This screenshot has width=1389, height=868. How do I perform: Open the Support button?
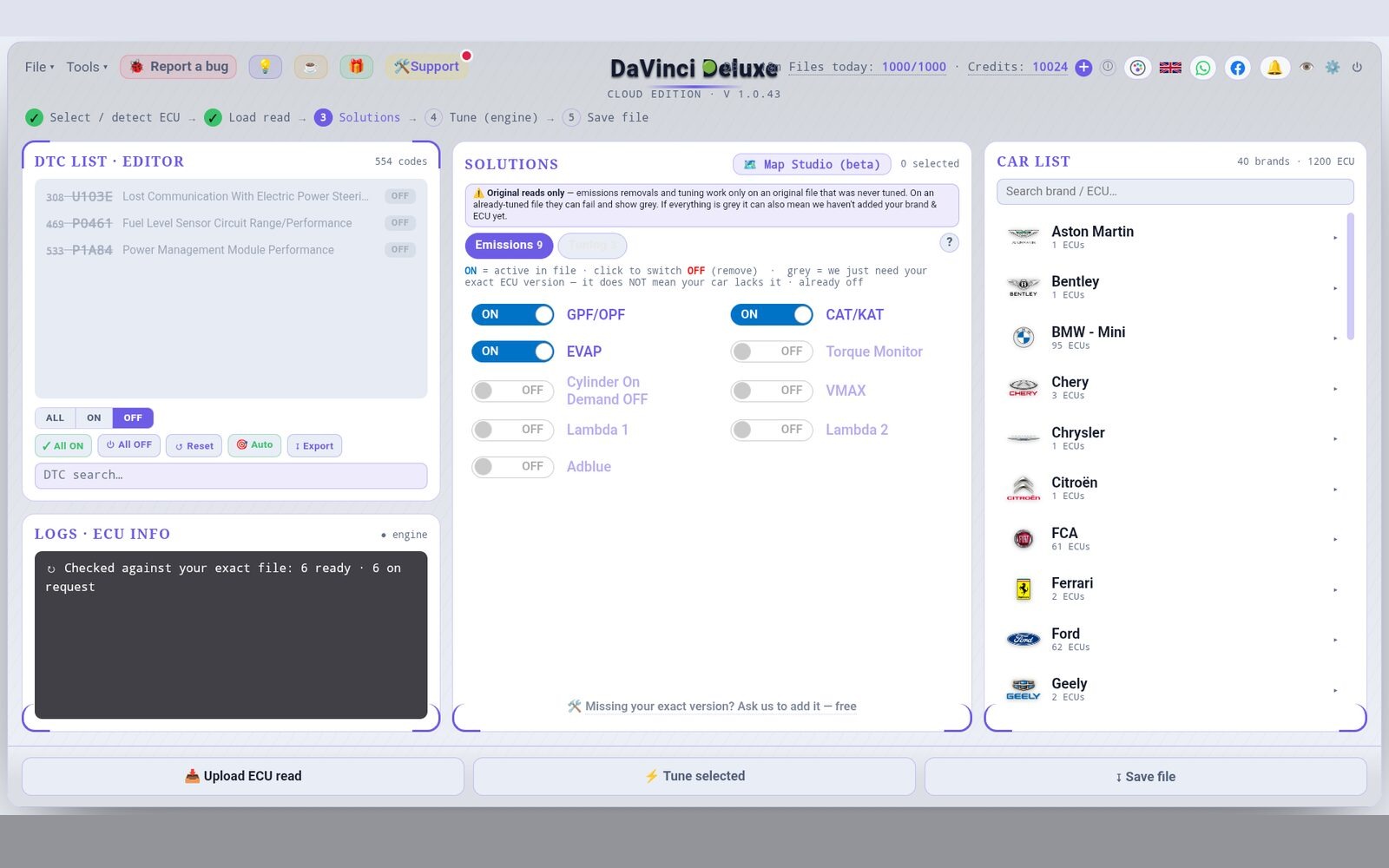tap(426, 67)
